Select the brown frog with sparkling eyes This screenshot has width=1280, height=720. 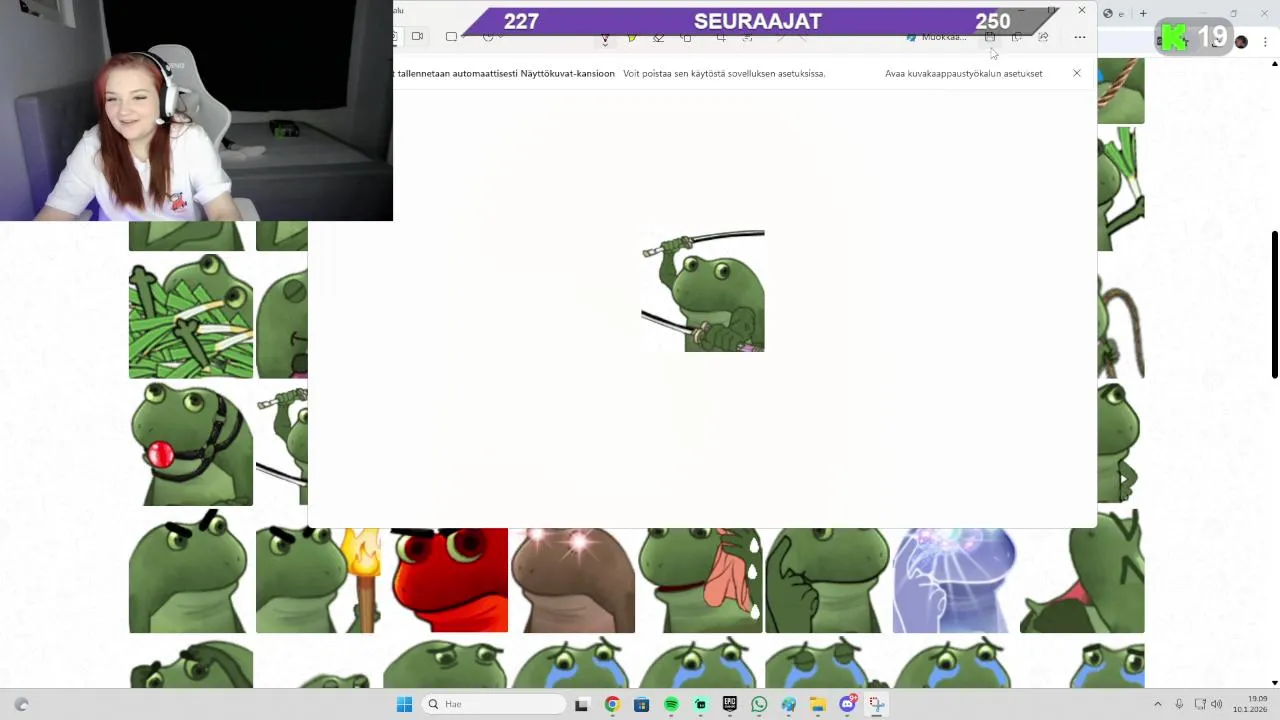[x=573, y=580]
